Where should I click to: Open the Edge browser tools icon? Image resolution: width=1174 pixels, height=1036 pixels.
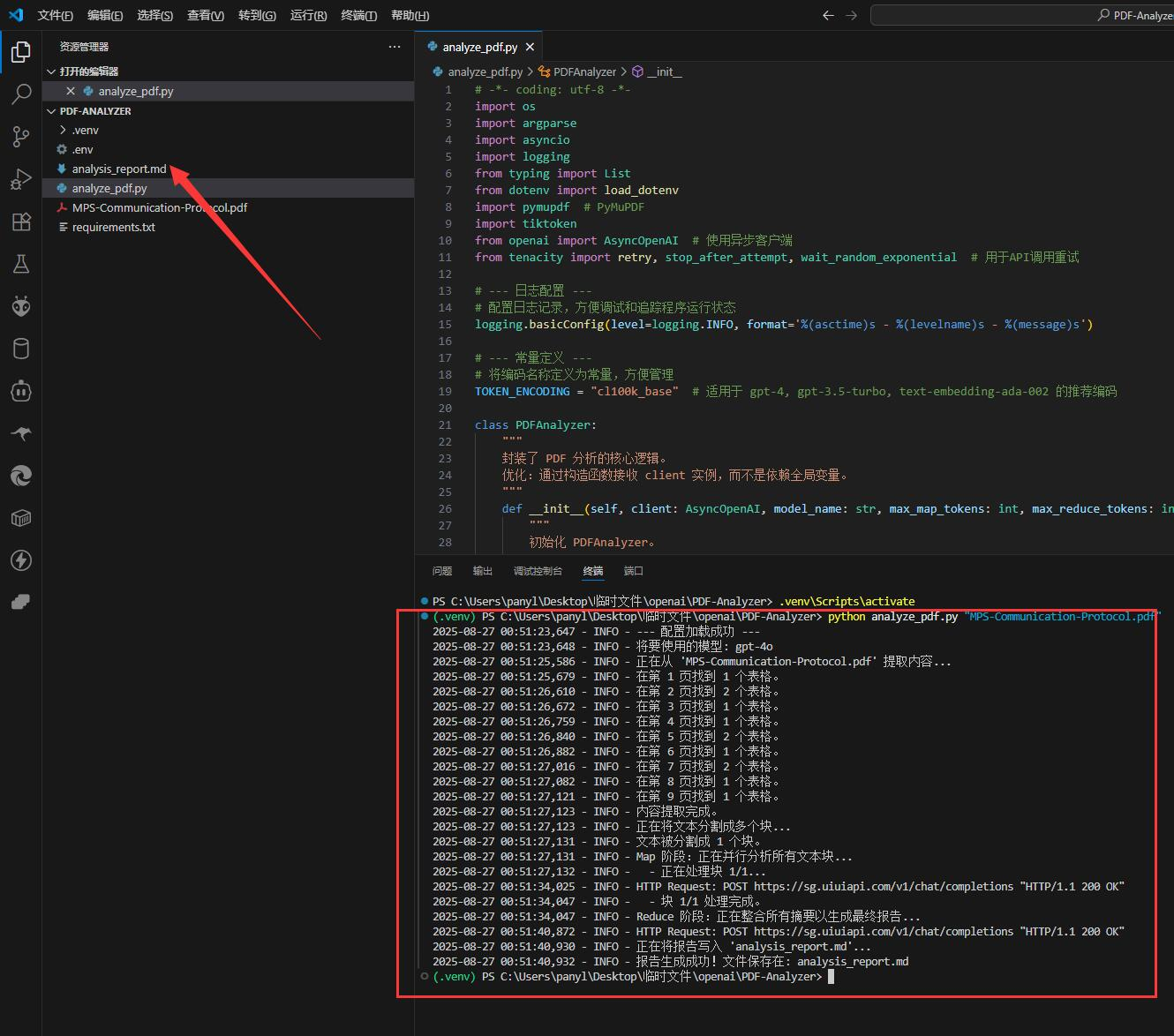click(21, 476)
